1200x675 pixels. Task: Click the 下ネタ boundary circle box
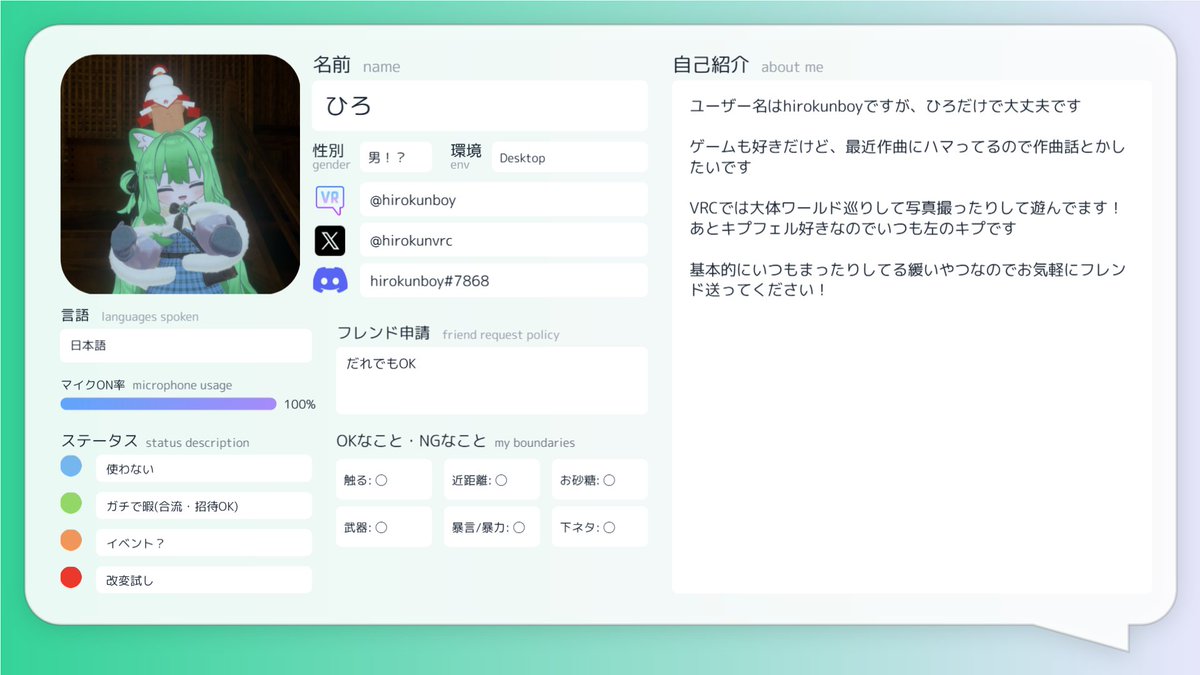[x=600, y=527]
